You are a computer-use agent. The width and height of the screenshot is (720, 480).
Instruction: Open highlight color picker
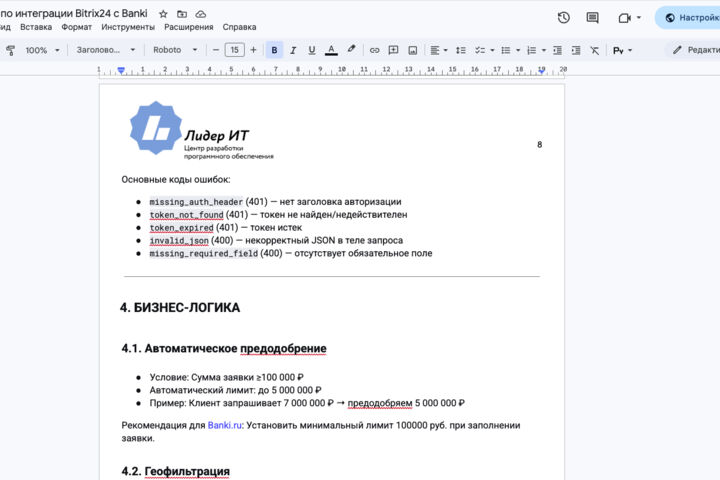tap(351, 49)
